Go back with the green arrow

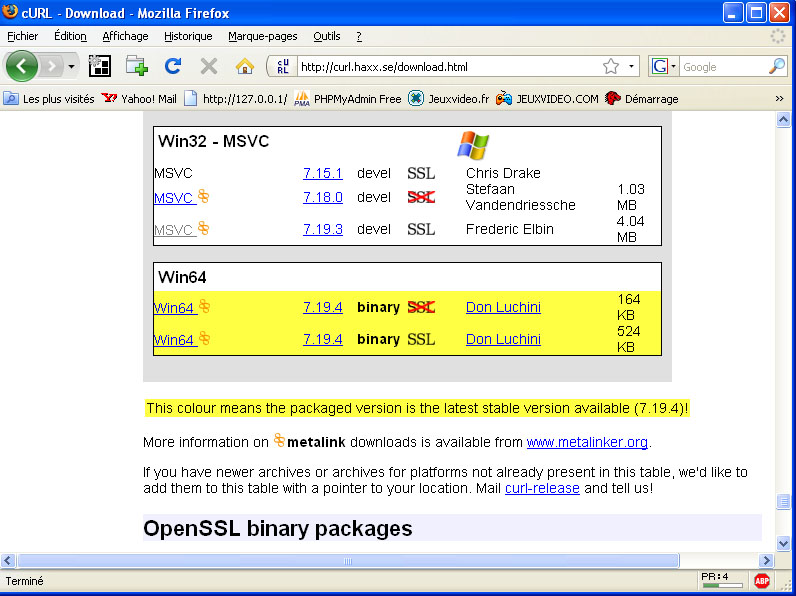pyautogui.click(x=21, y=66)
